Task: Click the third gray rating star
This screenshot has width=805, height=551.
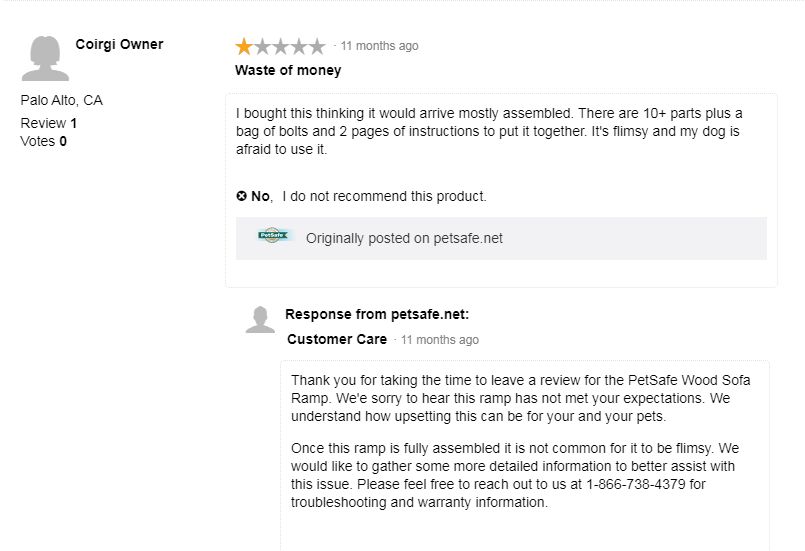Action: (281, 46)
